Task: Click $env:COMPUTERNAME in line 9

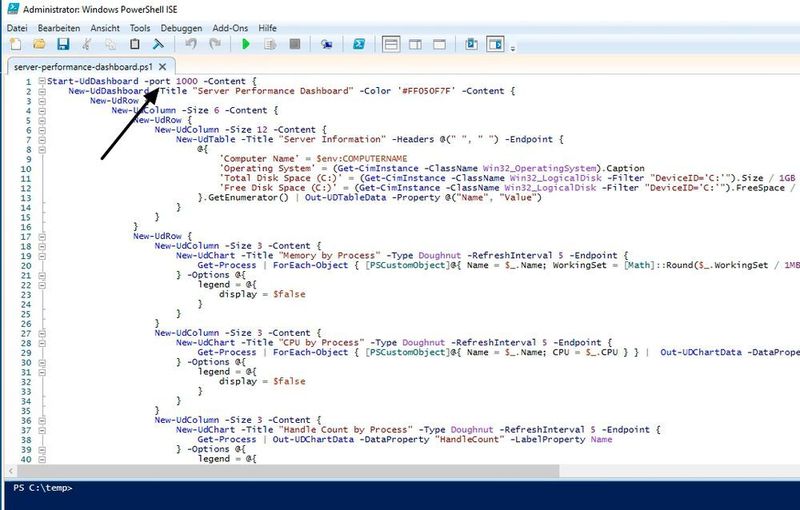Action: 362,159
